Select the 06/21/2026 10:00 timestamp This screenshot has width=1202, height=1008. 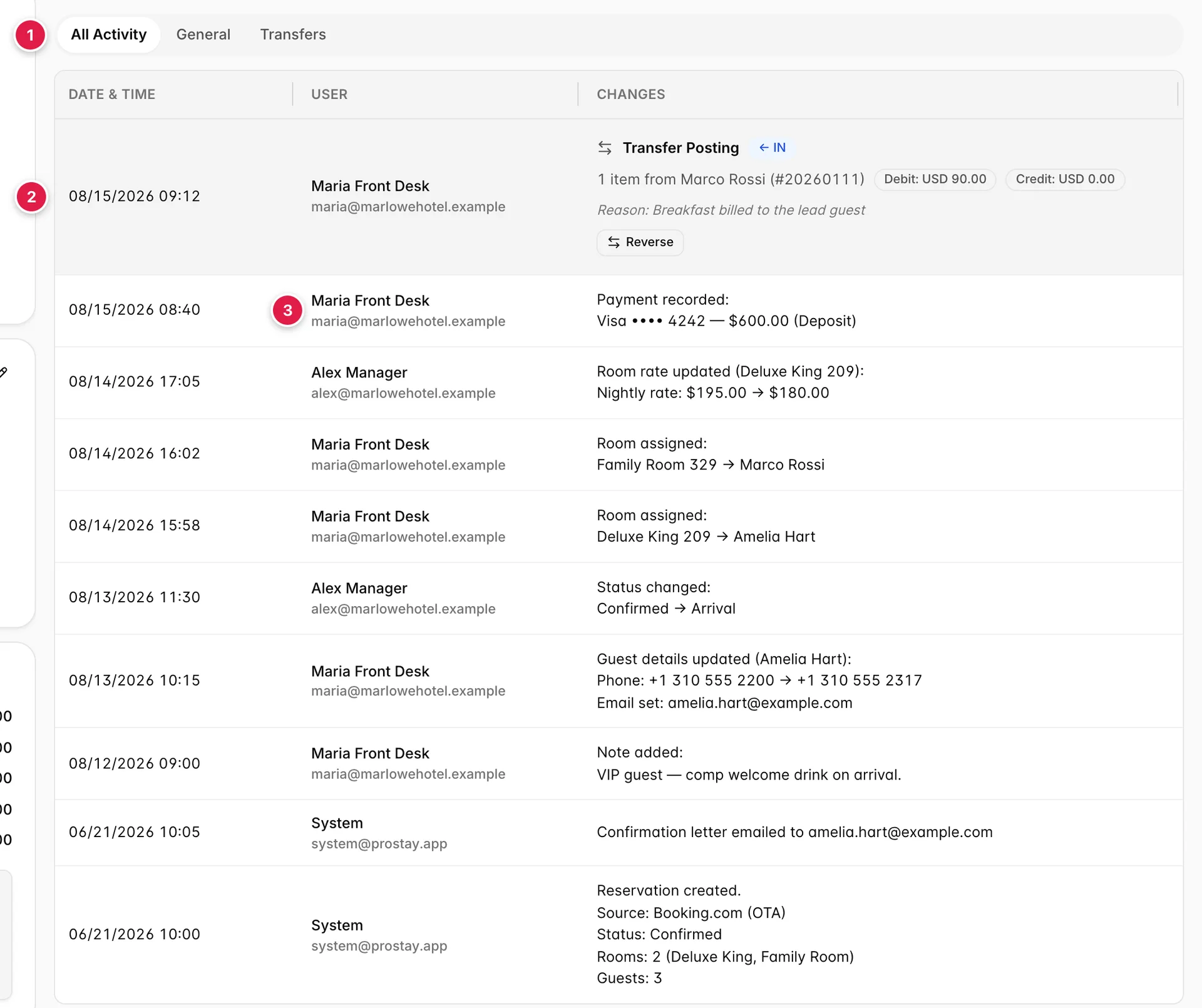coord(135,934)
